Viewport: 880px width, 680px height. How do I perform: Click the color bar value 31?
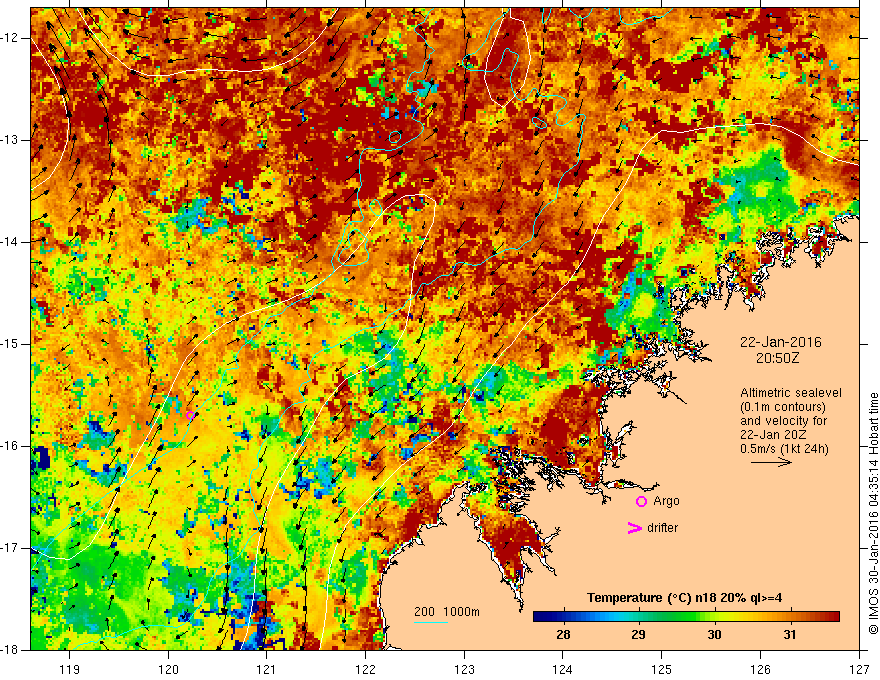pos(790,635)
